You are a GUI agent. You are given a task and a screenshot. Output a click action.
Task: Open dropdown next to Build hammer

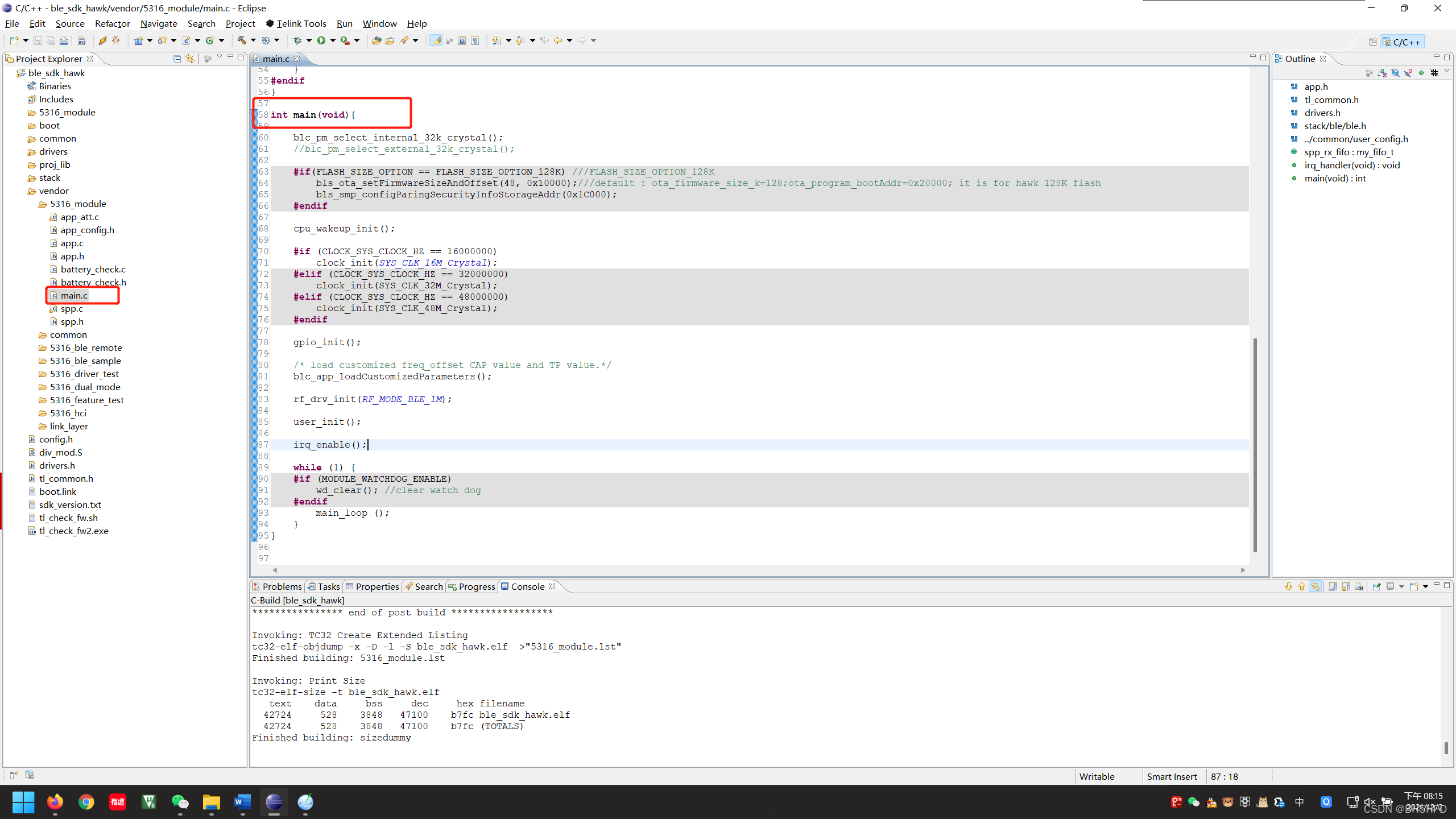click(x=253, y=40)
